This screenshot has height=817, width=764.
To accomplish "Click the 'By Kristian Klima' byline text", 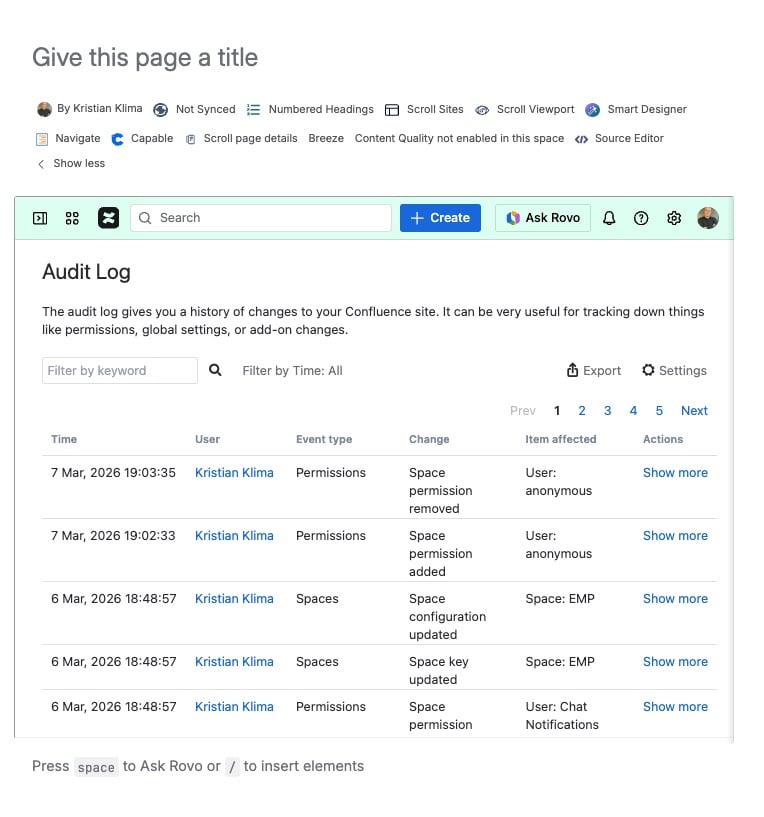I will [x=100, y=109].
